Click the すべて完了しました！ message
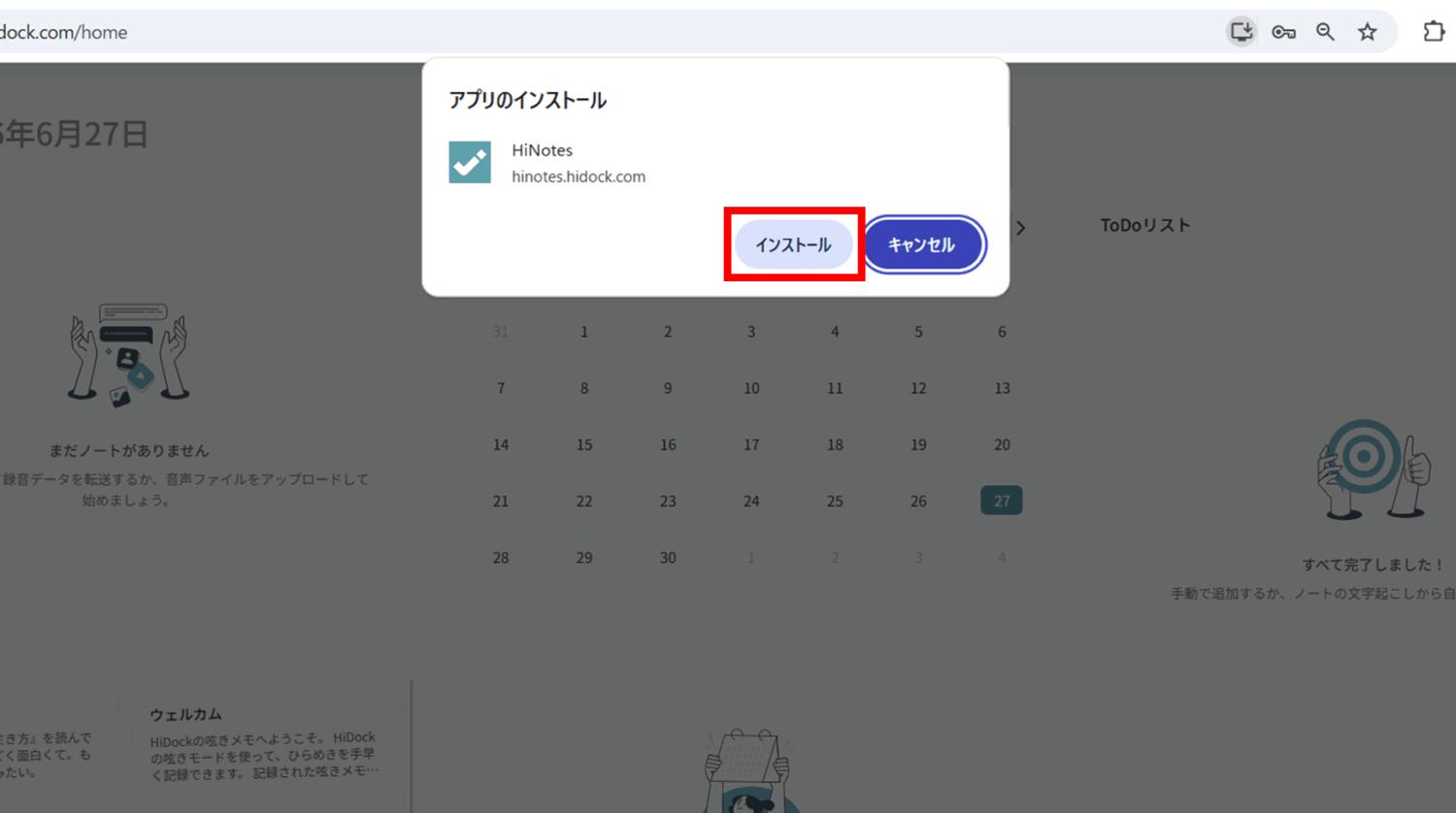The height and width of the screenshot is (813, 1456). point(1373,565)
